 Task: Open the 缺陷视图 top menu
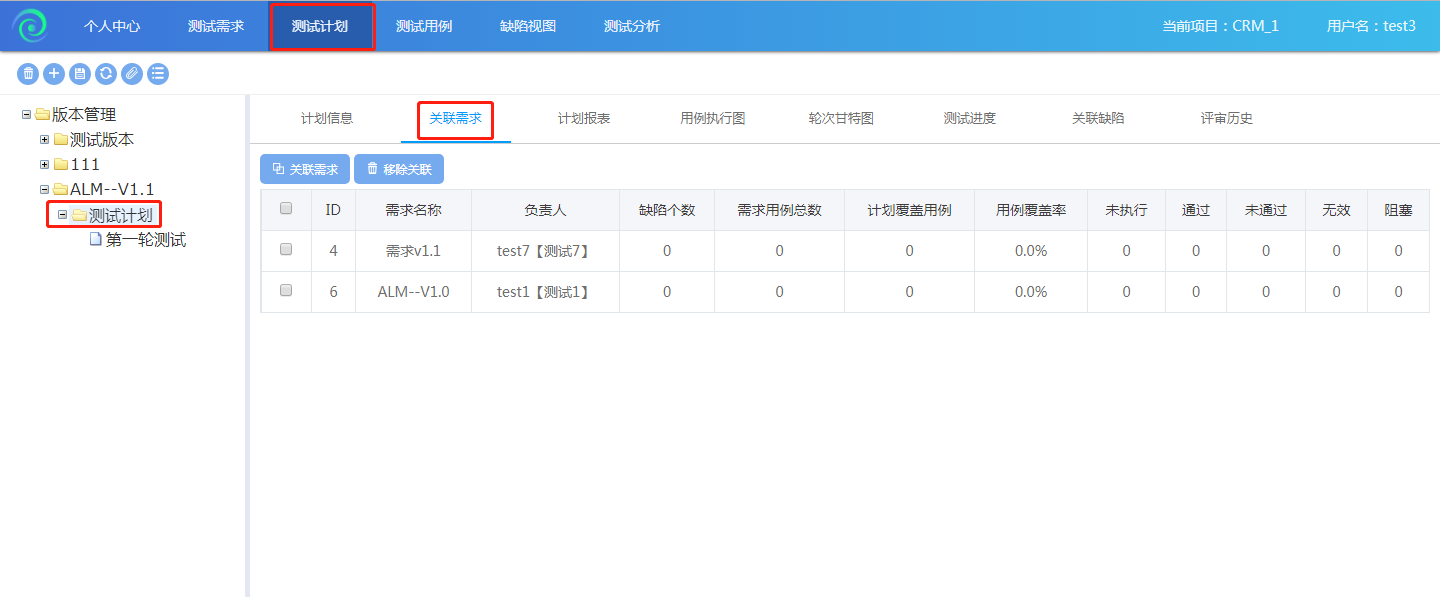pyautogui.click(x=528, y=26)
